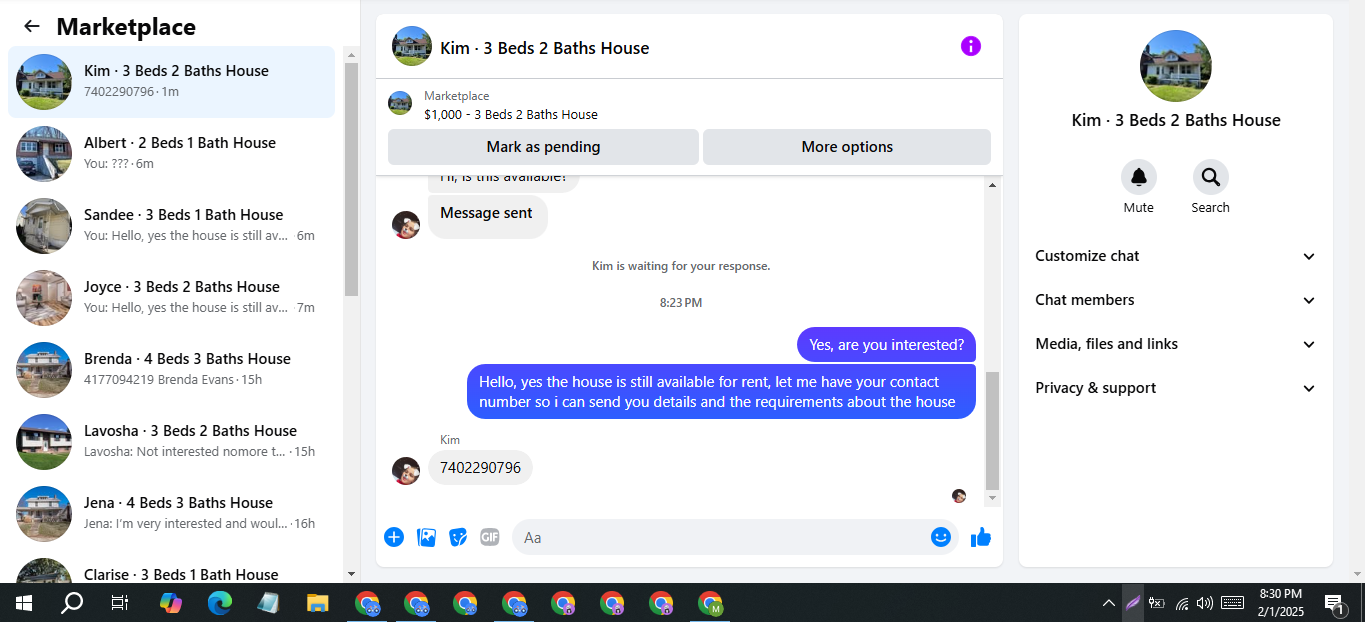This screenshot has height=622, width=1365.
Task: Open Windows Start menu
Action: coord(24,602)
